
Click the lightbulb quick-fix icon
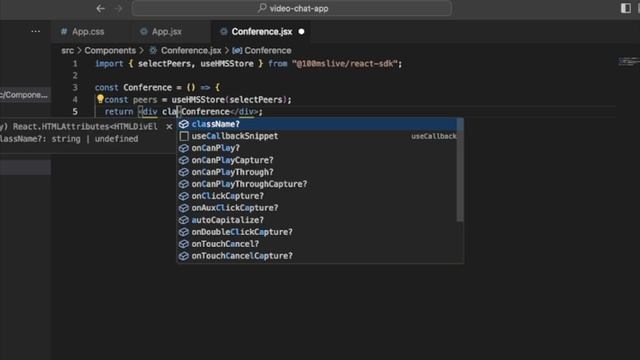[x=100, y=99]
